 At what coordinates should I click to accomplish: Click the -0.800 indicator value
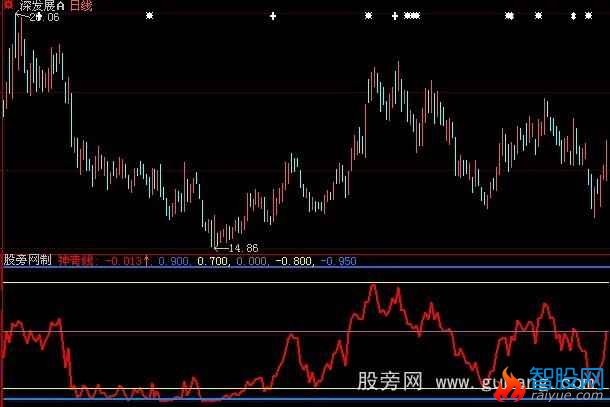tap(295, 261)
